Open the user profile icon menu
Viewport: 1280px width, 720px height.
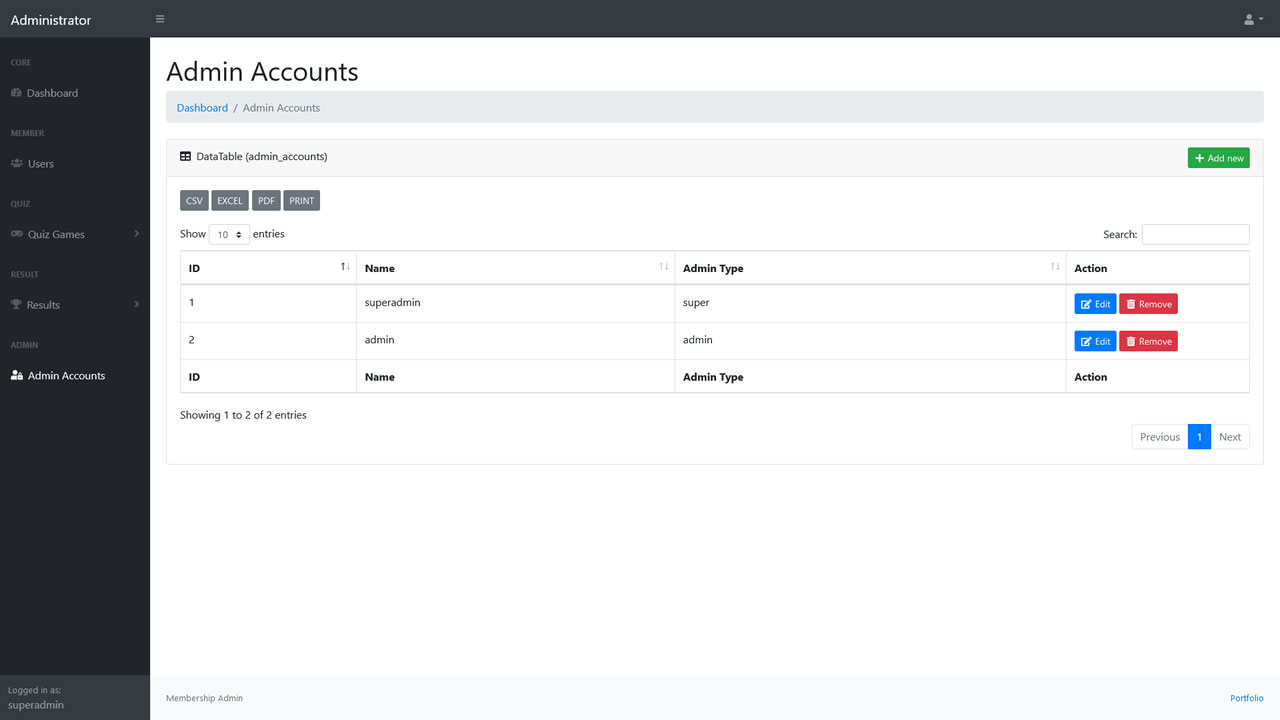click(1253, 19)
